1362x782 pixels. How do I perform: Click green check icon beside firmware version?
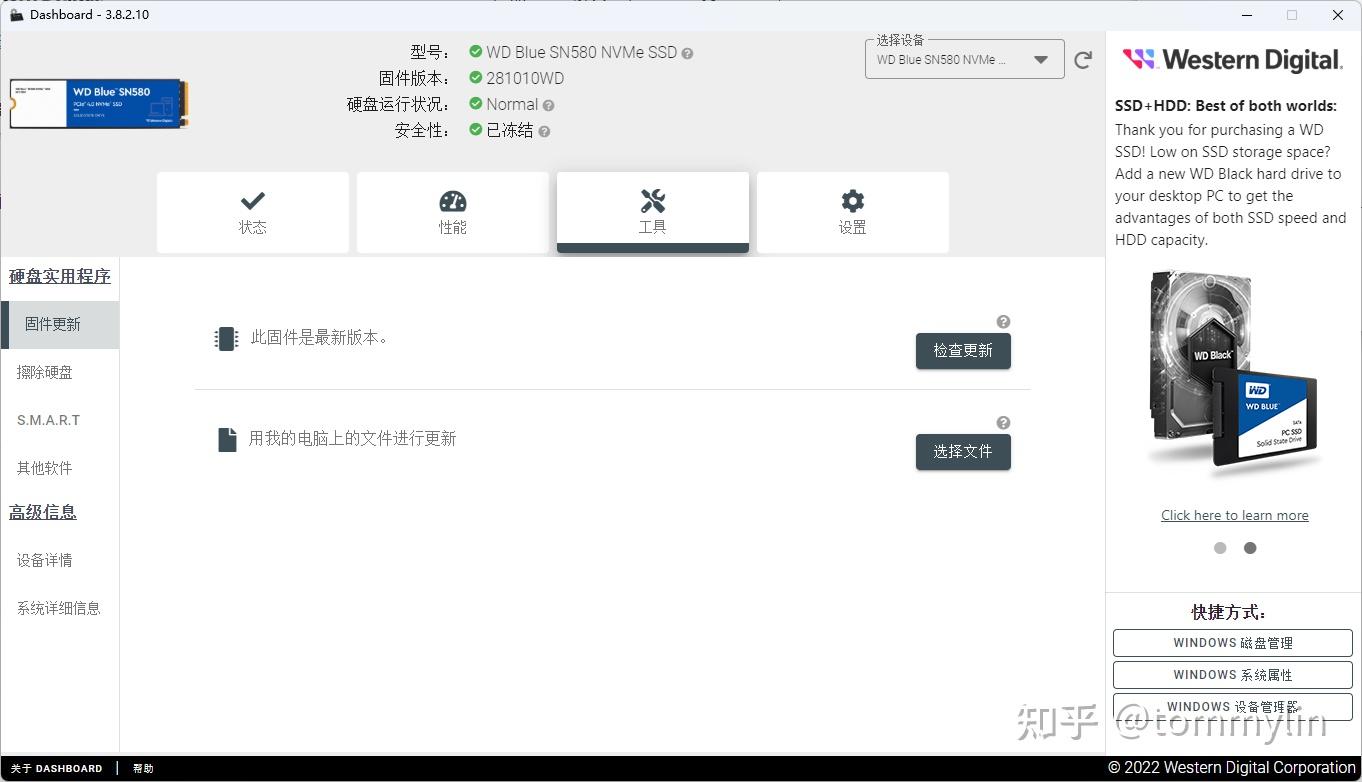(476, 78)
